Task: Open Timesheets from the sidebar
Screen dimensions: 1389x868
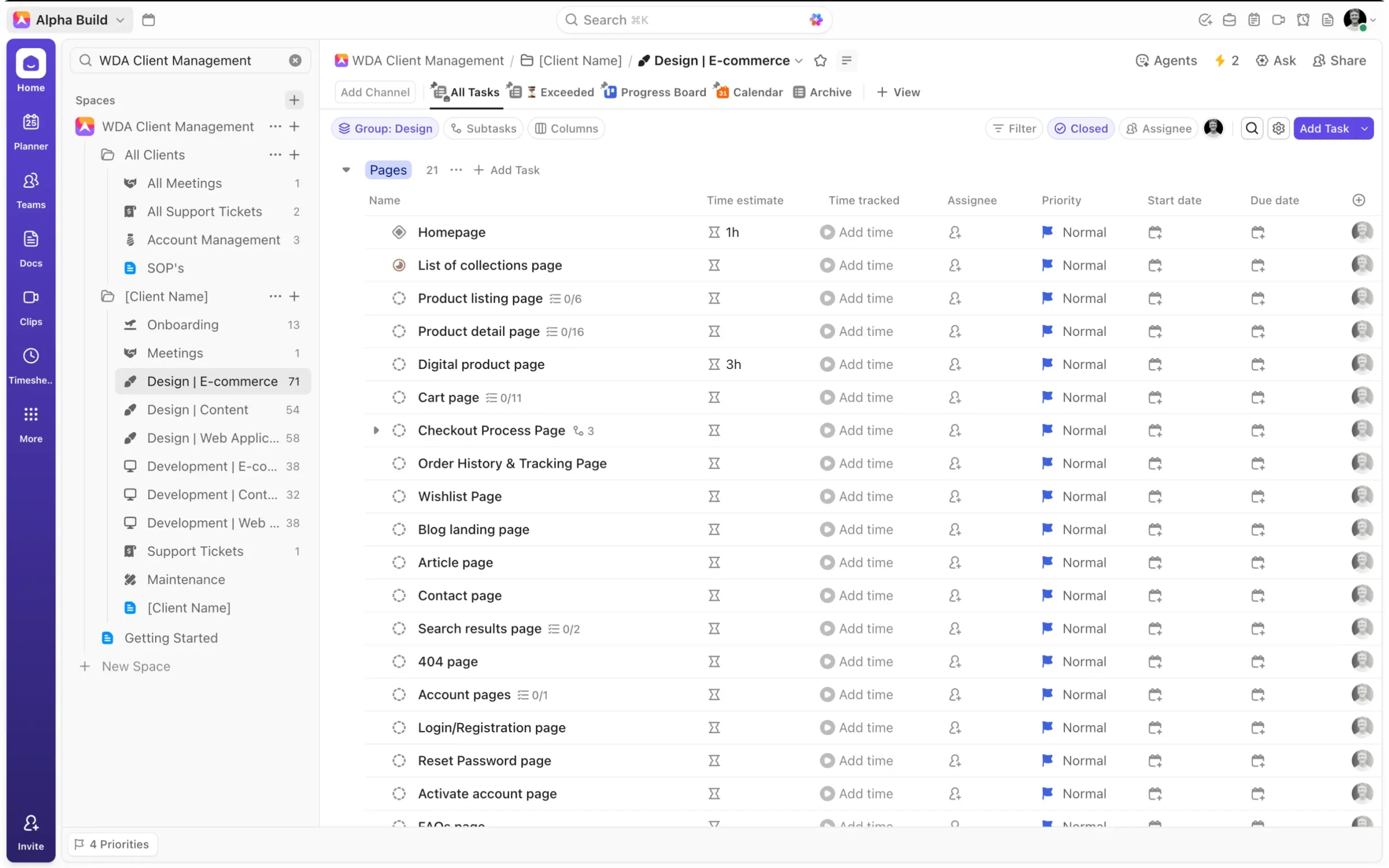Action: point(31,365)
